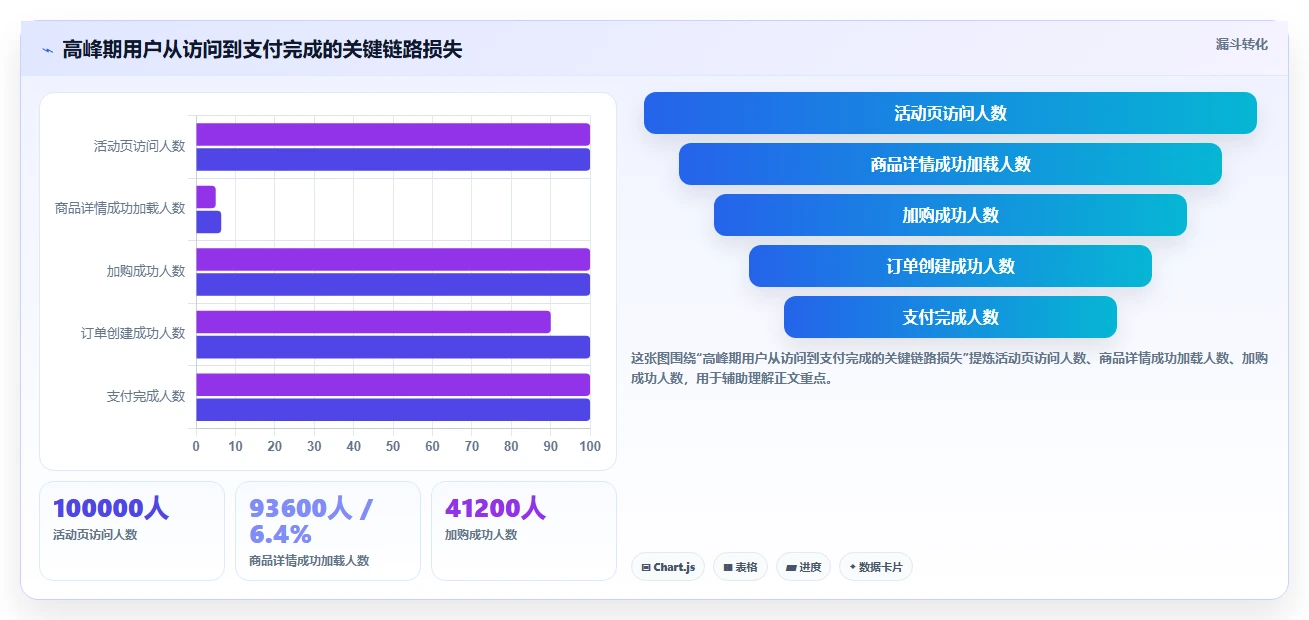The height and width of the screenshot is (620, 1309).
Task: Click the x-axis tick label 0
Action: 196,446
